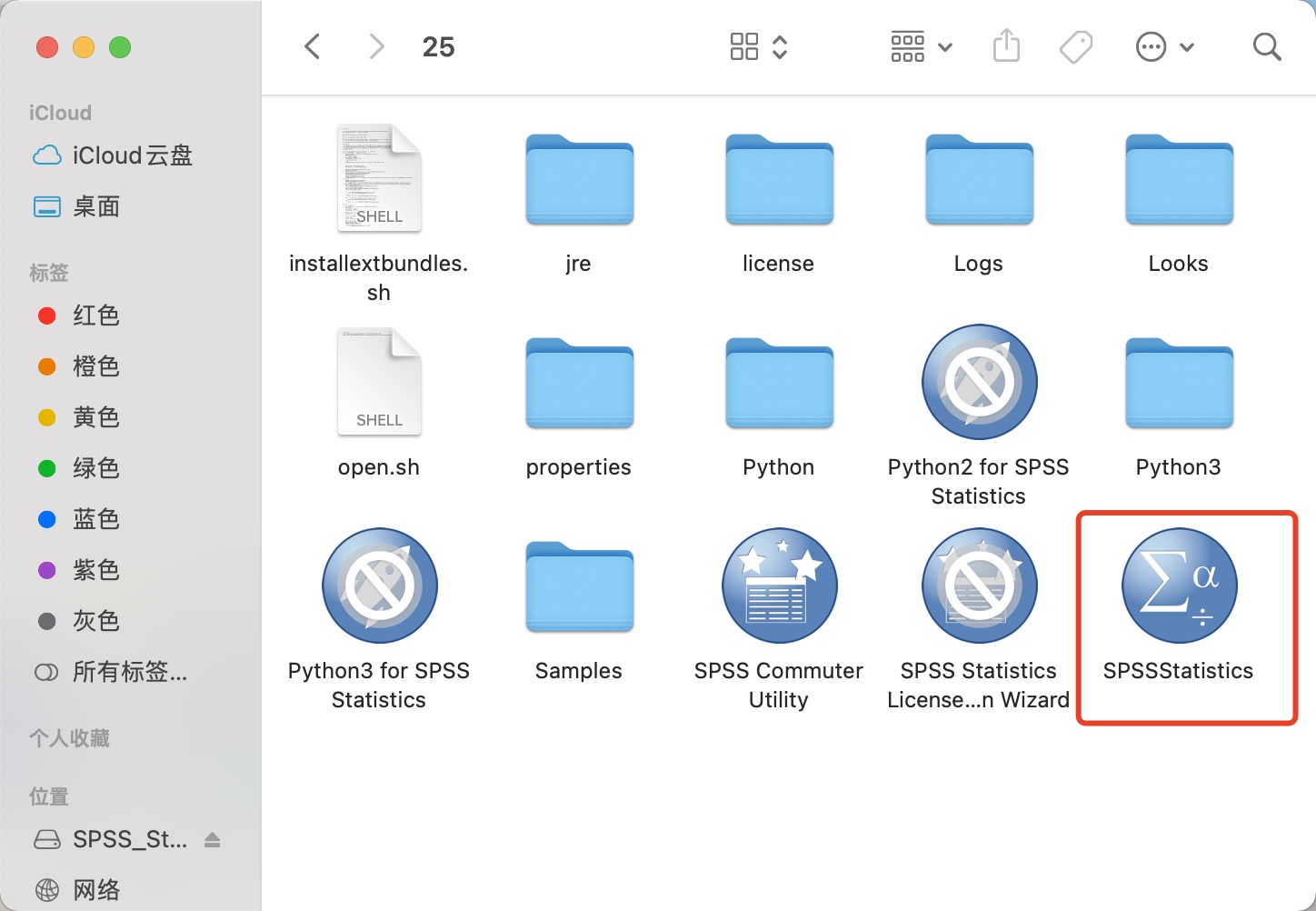Minimize window with the yellow button
The height and width of the screenshot is (911, 1316).
pyautogui.click(x=84, y=46)
